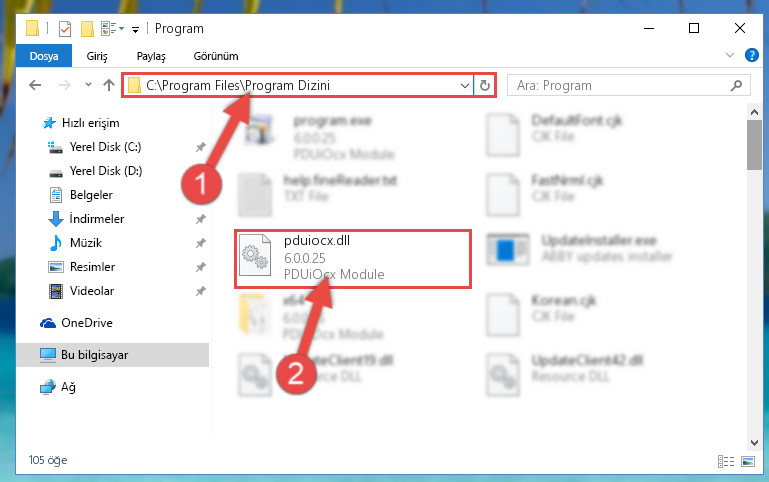The width and height of the screenshot is (769, 482).
Task: Open the Help question mark icon
Action: (x=751, y=55)
